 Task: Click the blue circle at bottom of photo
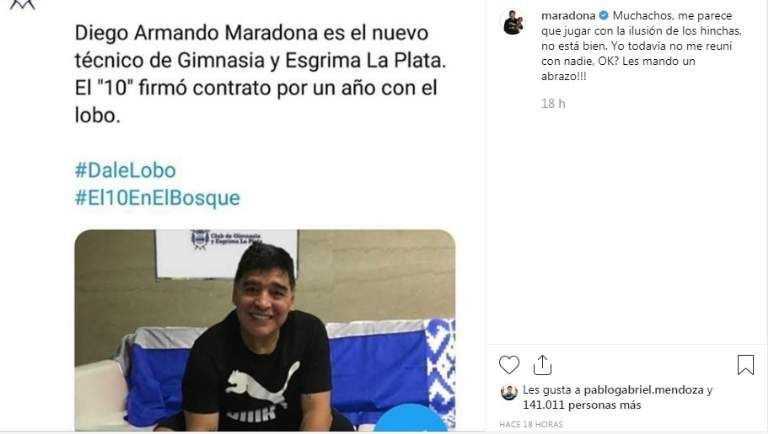(x=409, y=420)
